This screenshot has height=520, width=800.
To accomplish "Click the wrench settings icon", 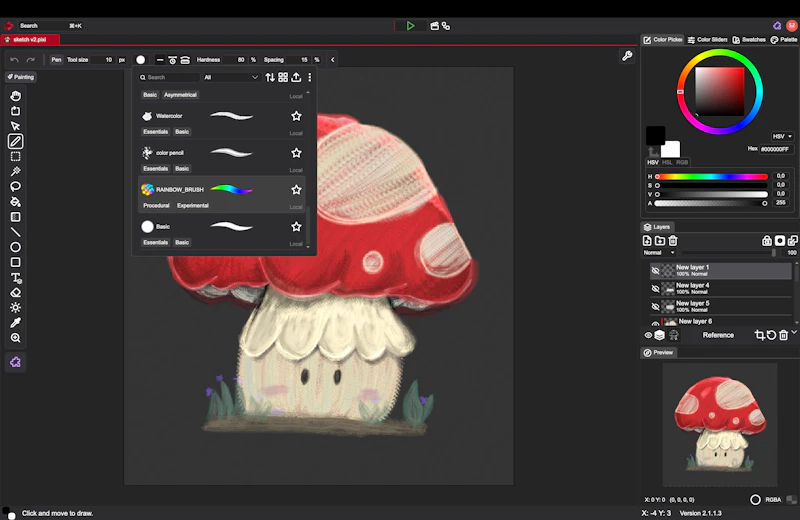I will (627, 56).
